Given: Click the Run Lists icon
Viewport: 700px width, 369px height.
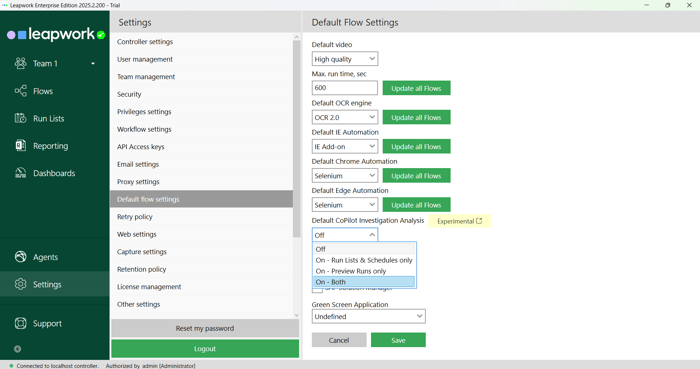Looking at the screenshot, I should (x=21, y=118).
